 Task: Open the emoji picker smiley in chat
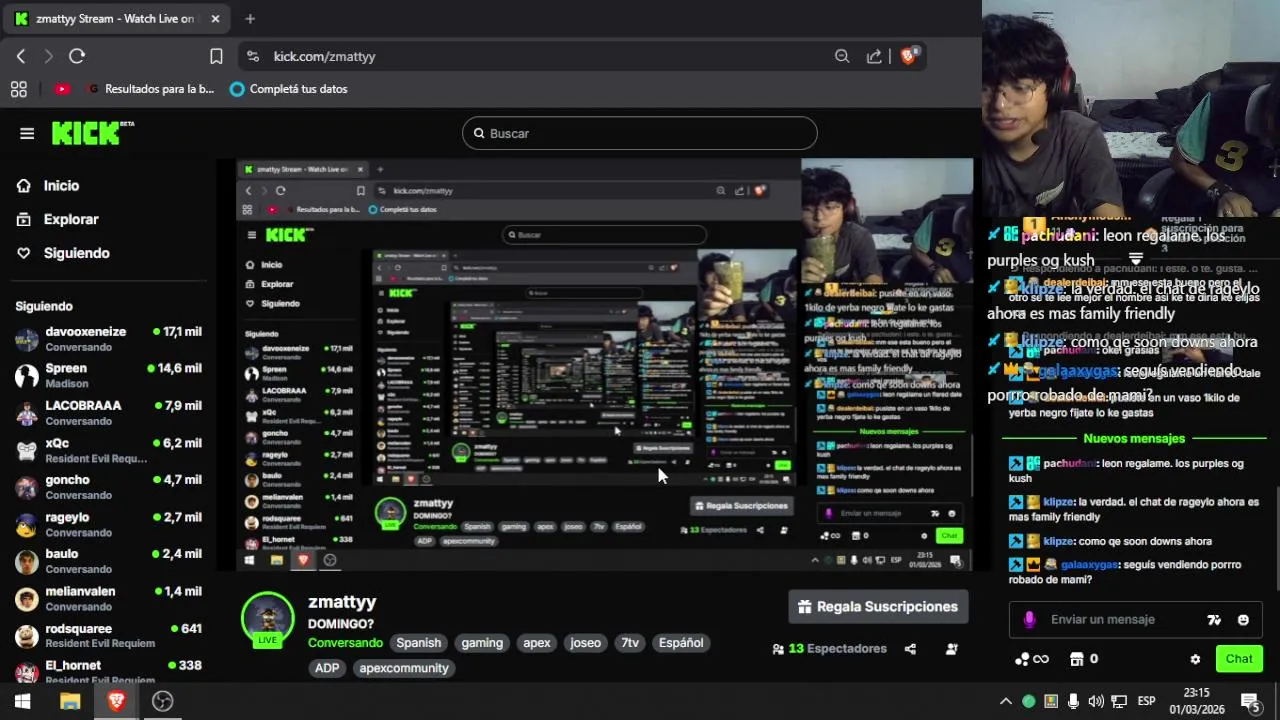(1243, 620)
